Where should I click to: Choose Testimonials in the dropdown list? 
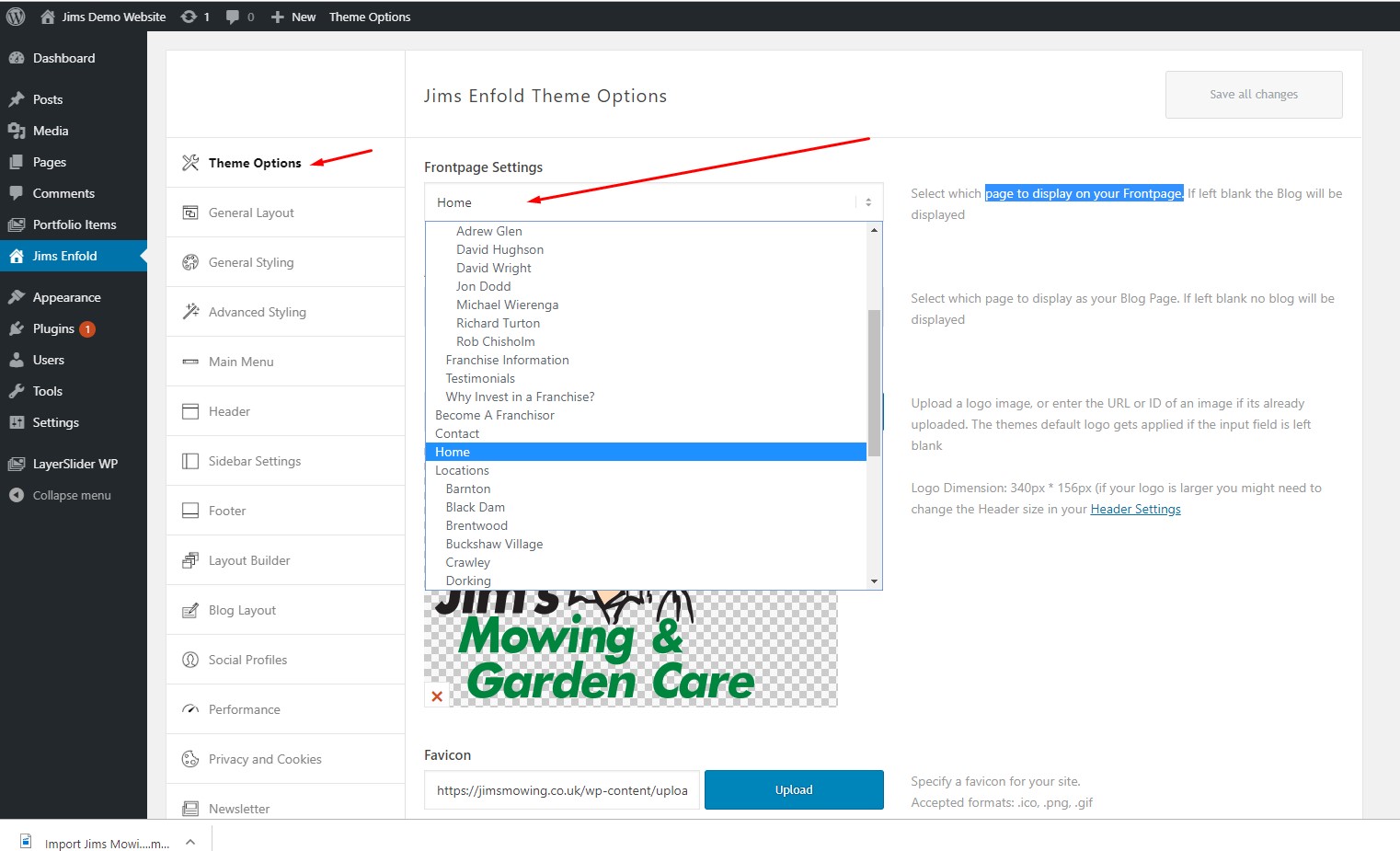coord(646,378)
